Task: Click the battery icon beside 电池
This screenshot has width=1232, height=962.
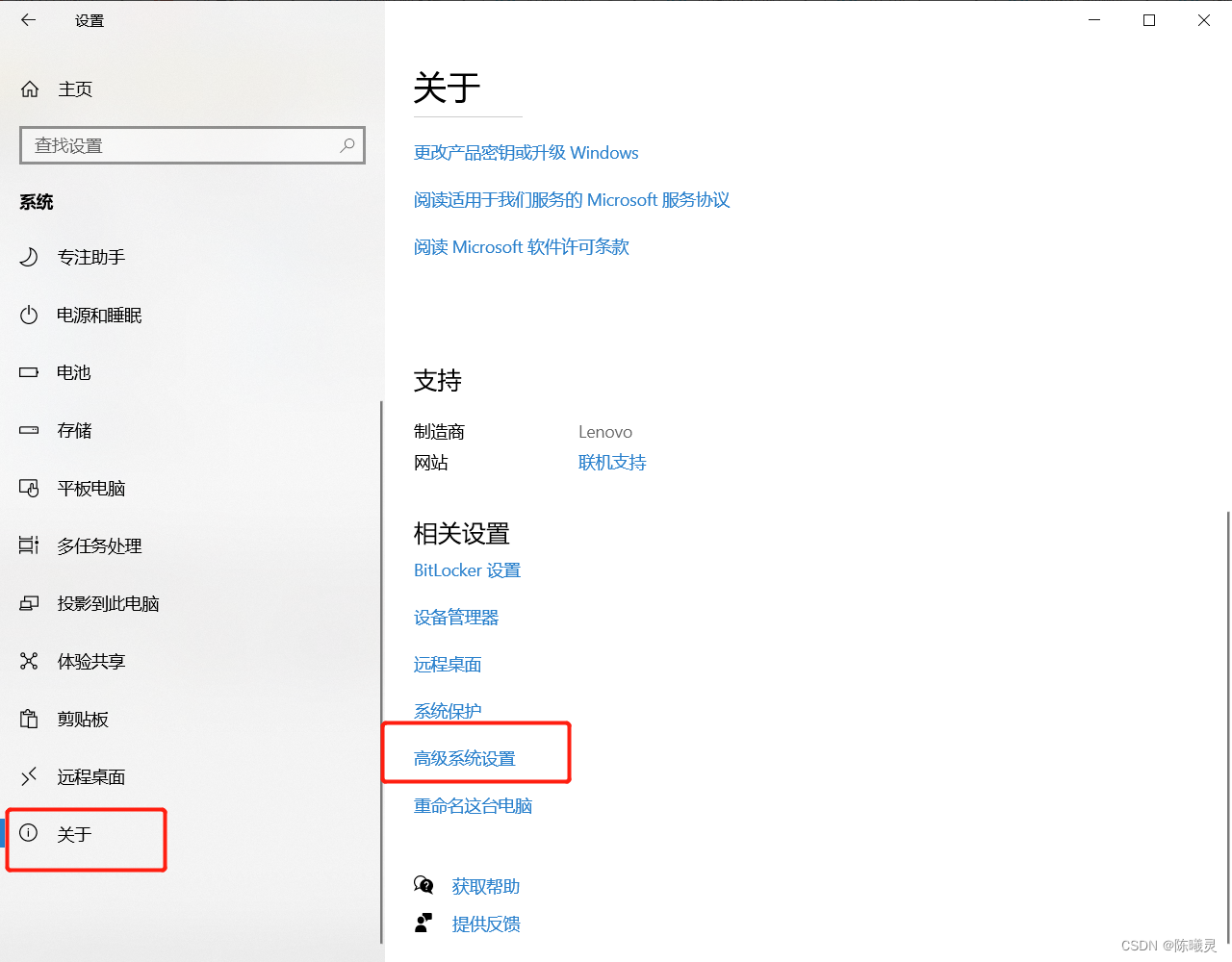Action: click(29, 372)
